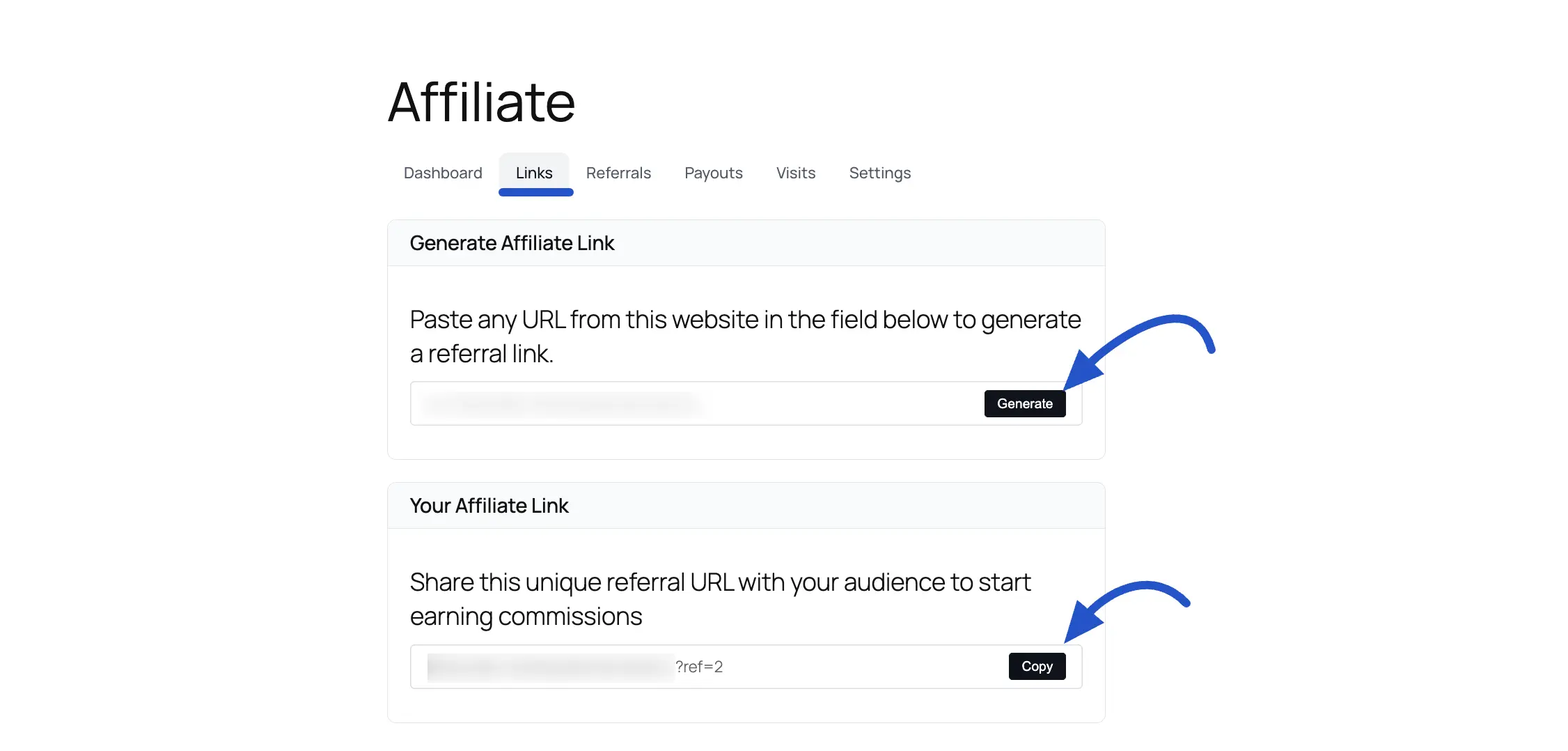Open the Visits tab
Screen dimensions: 1568x751
tap(796, 173)
